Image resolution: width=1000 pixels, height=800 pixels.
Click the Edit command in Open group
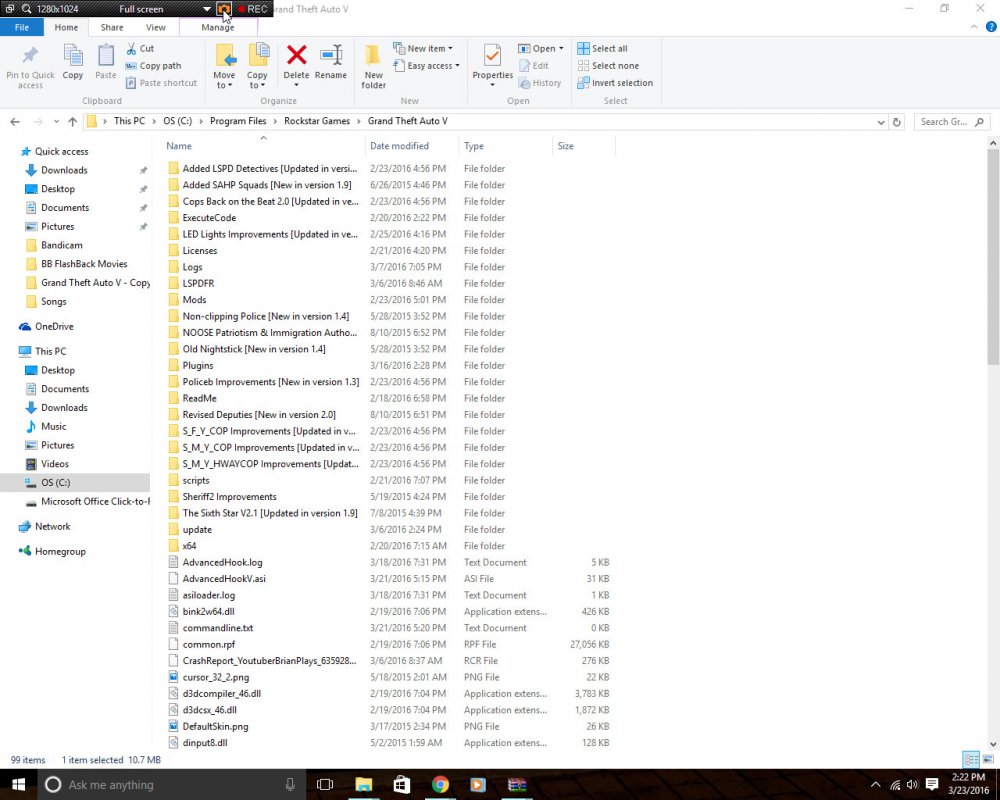(x=534, y=66)
